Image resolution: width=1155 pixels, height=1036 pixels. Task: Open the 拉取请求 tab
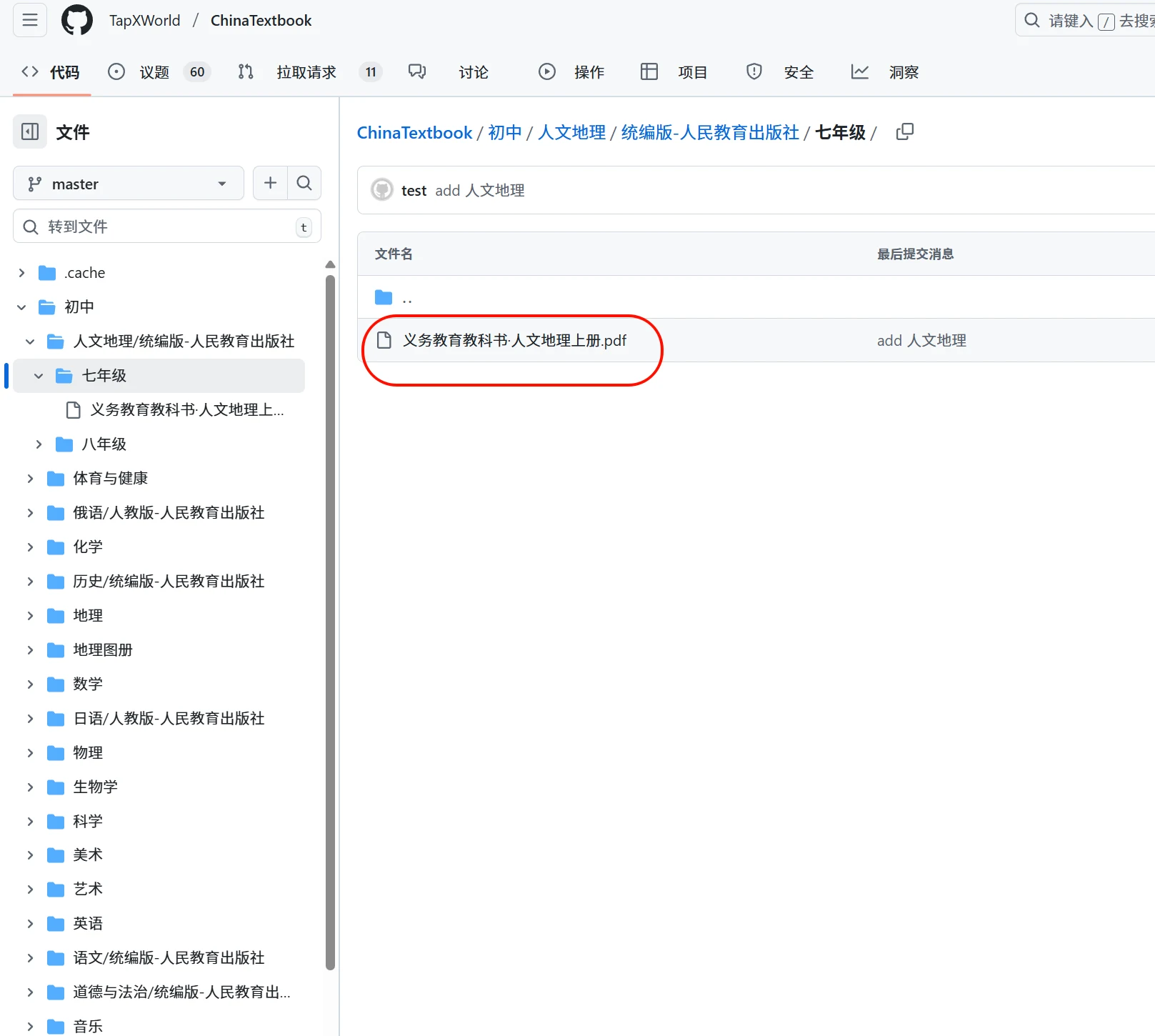click(306, 72)
